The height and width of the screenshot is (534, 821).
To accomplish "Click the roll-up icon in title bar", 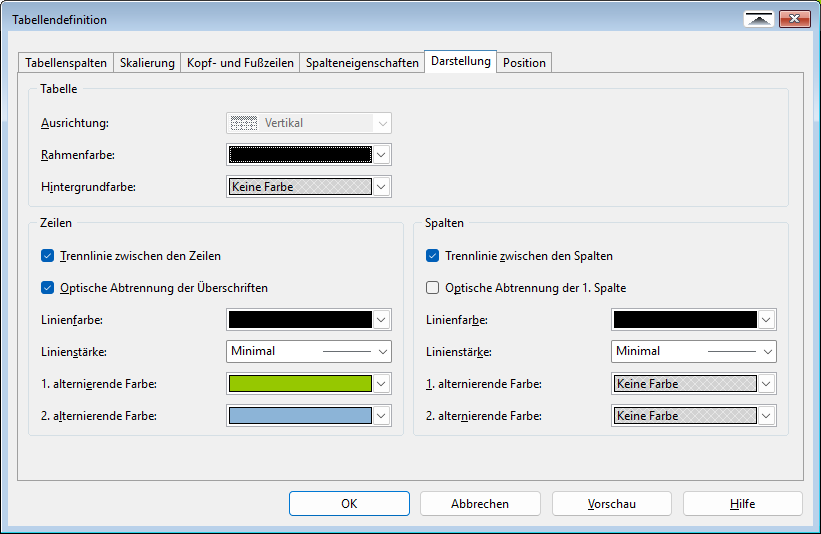I will pos(759,19).
